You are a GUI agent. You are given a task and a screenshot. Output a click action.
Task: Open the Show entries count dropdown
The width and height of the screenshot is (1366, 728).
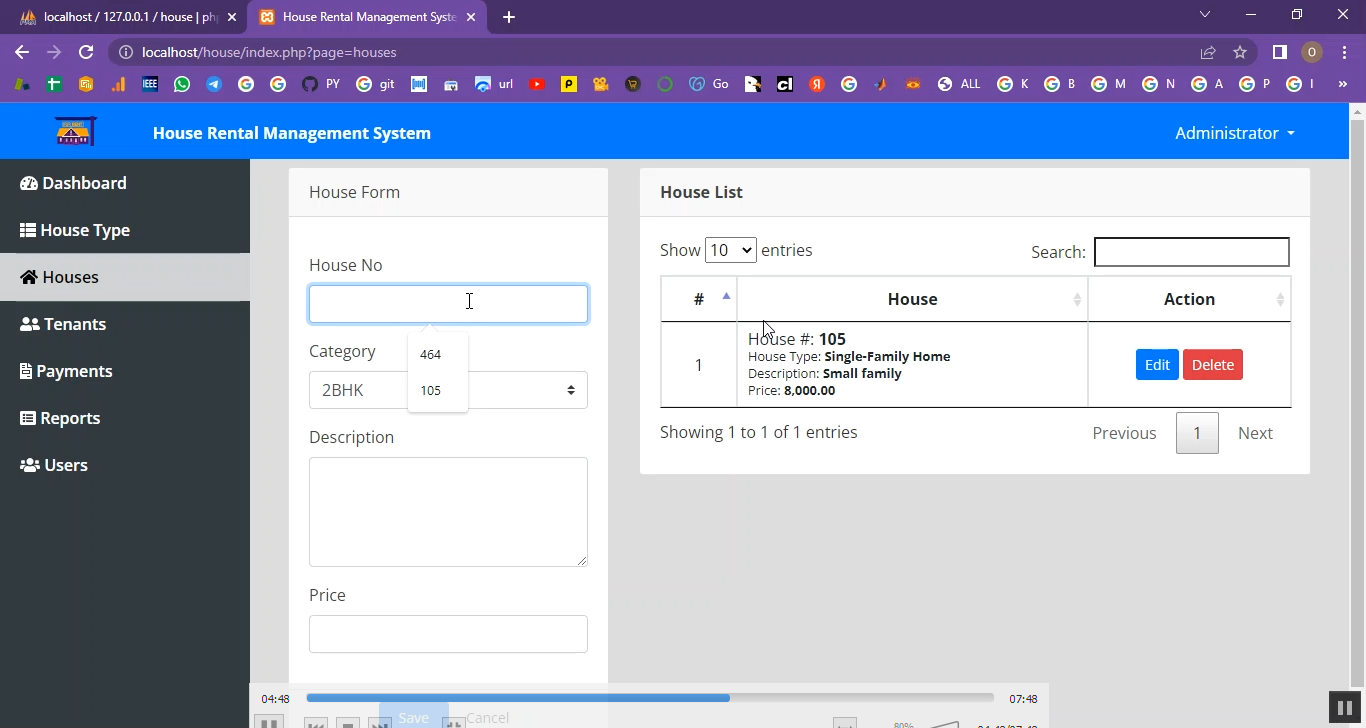point(730,250)
